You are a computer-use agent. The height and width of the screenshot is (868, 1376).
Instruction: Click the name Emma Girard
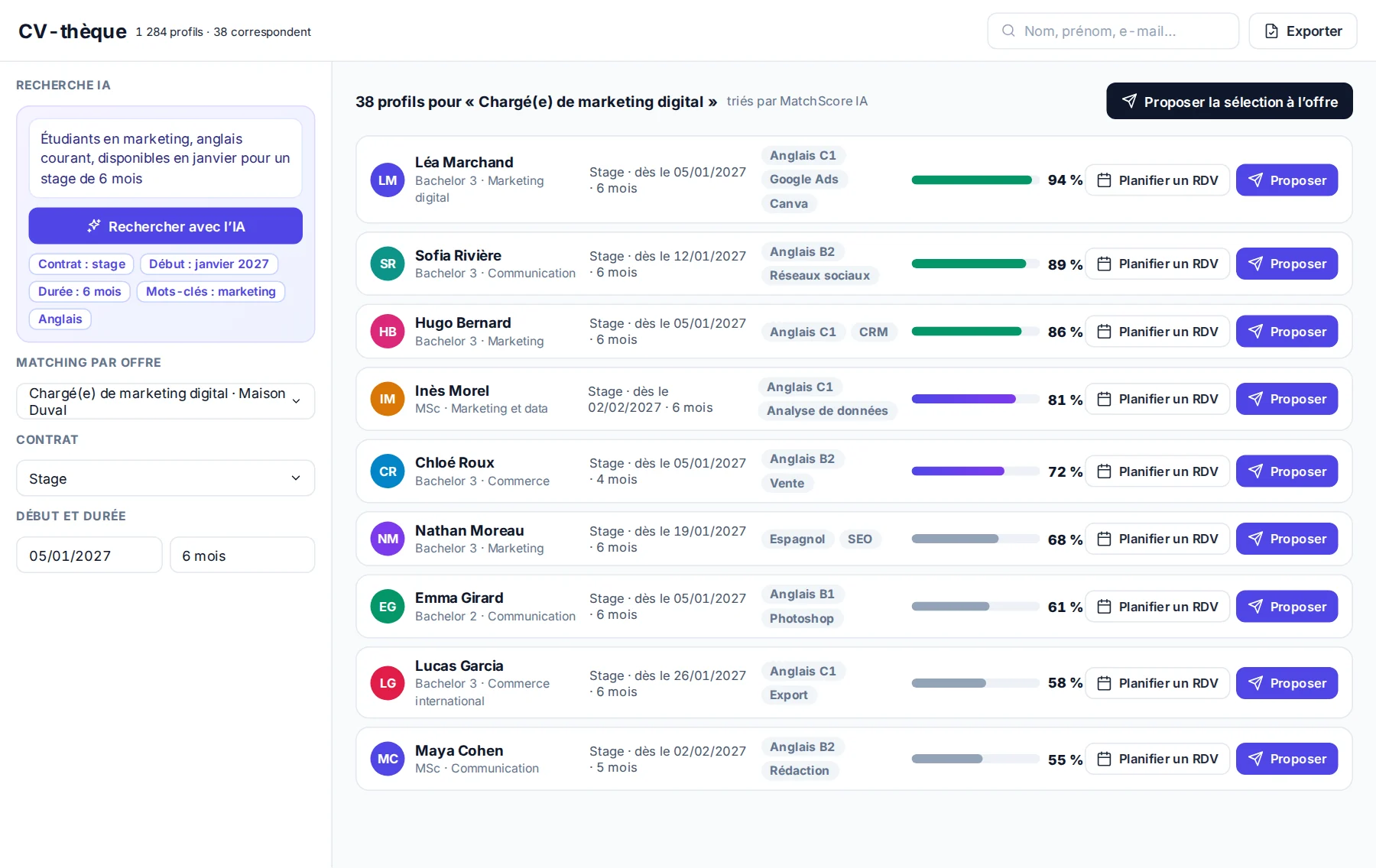click(459, 598)
